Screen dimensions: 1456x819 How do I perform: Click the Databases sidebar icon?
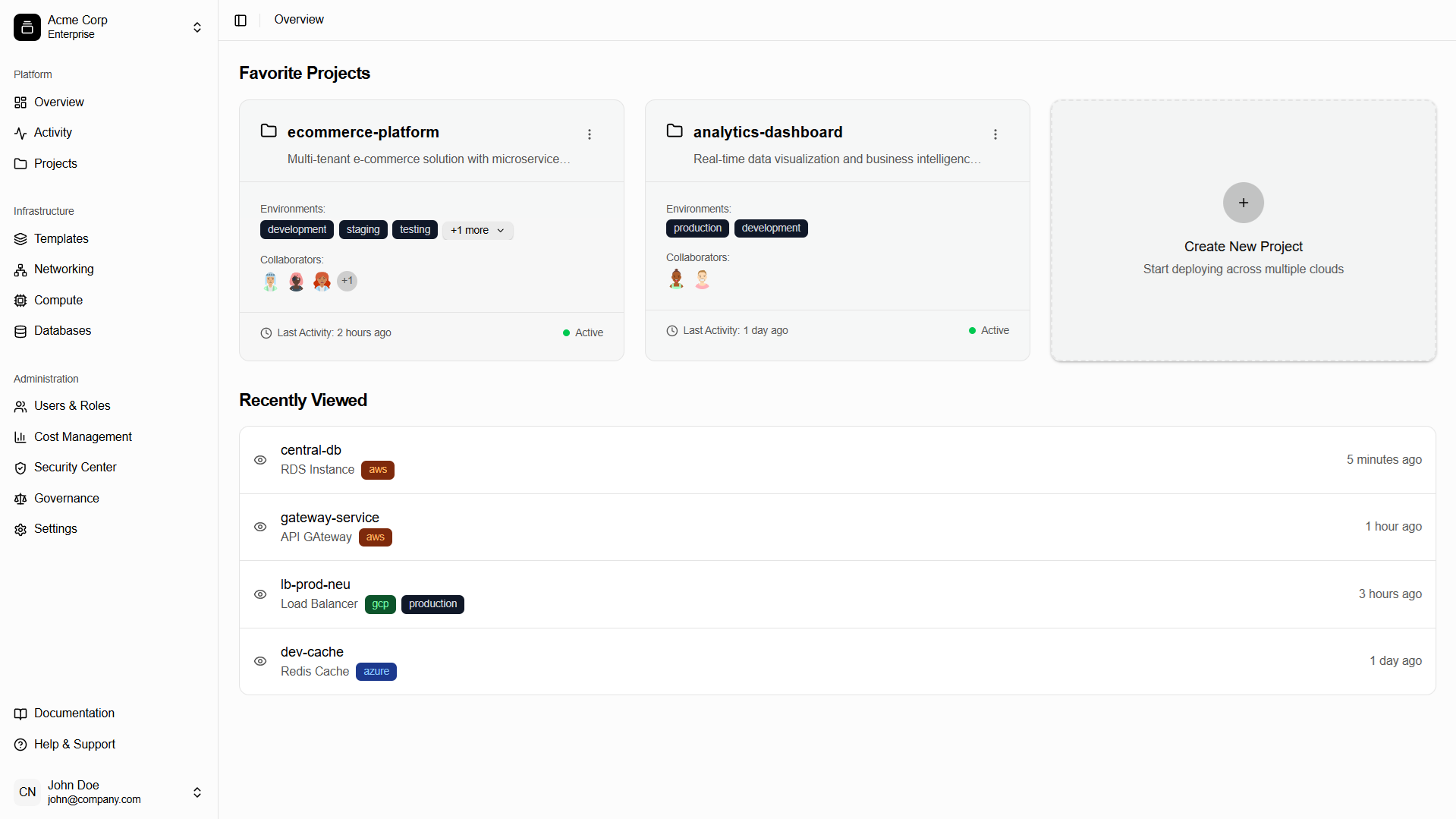pos(20,332)
